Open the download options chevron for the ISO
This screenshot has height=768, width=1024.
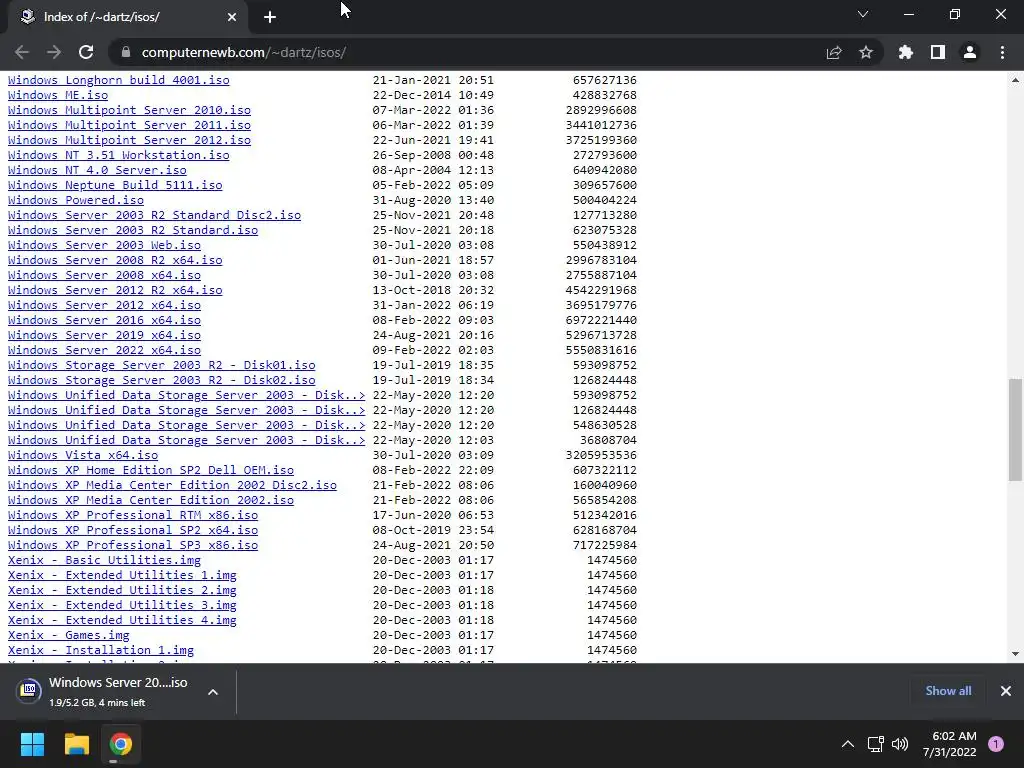click(213, 692)
